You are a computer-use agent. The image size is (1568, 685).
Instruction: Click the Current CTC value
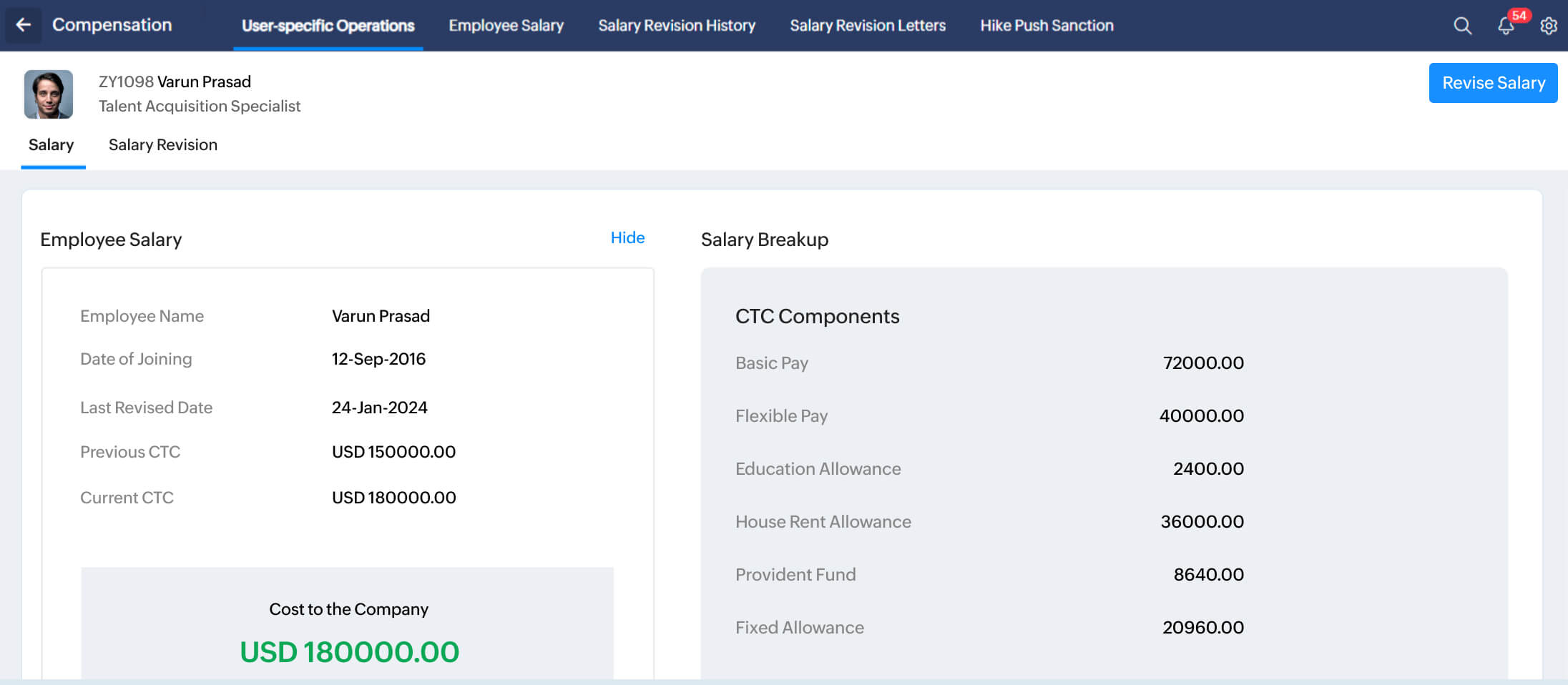coord(393,498)
